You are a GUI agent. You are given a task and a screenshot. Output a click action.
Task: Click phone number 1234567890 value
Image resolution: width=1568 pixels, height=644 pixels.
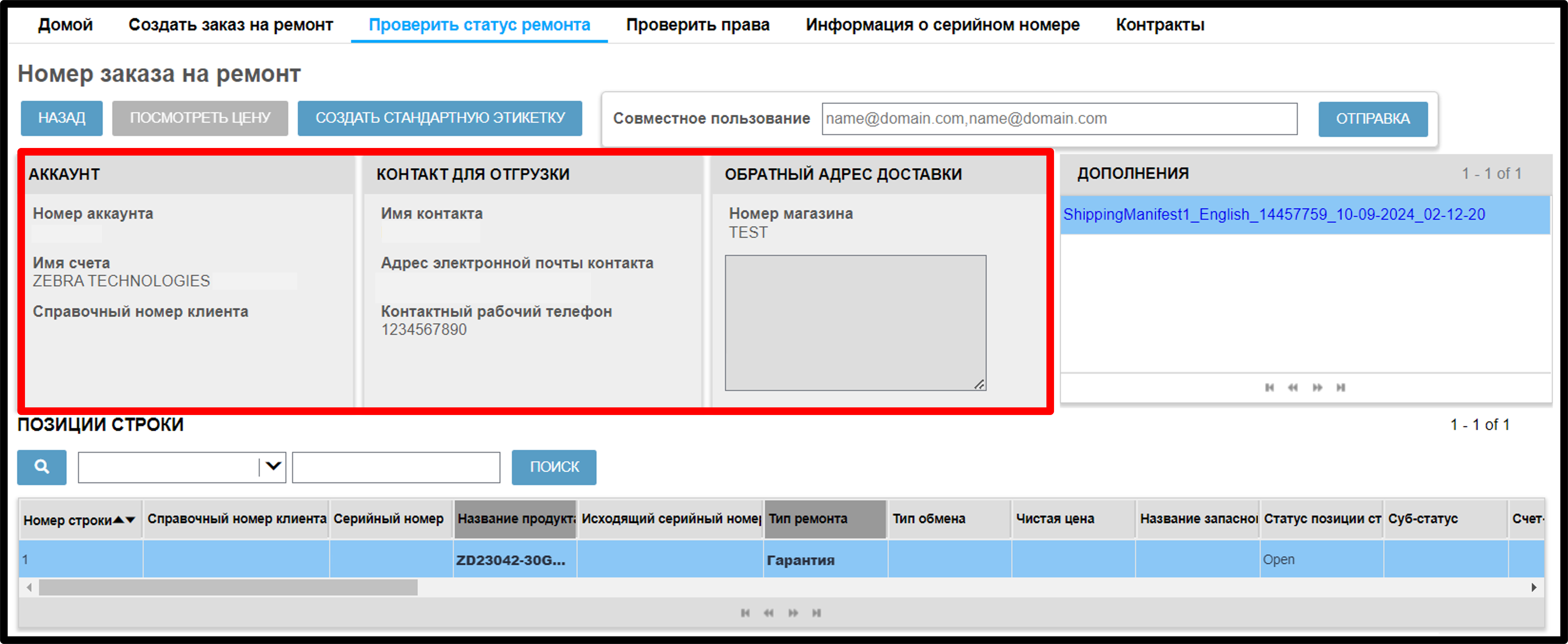(423, 329)
